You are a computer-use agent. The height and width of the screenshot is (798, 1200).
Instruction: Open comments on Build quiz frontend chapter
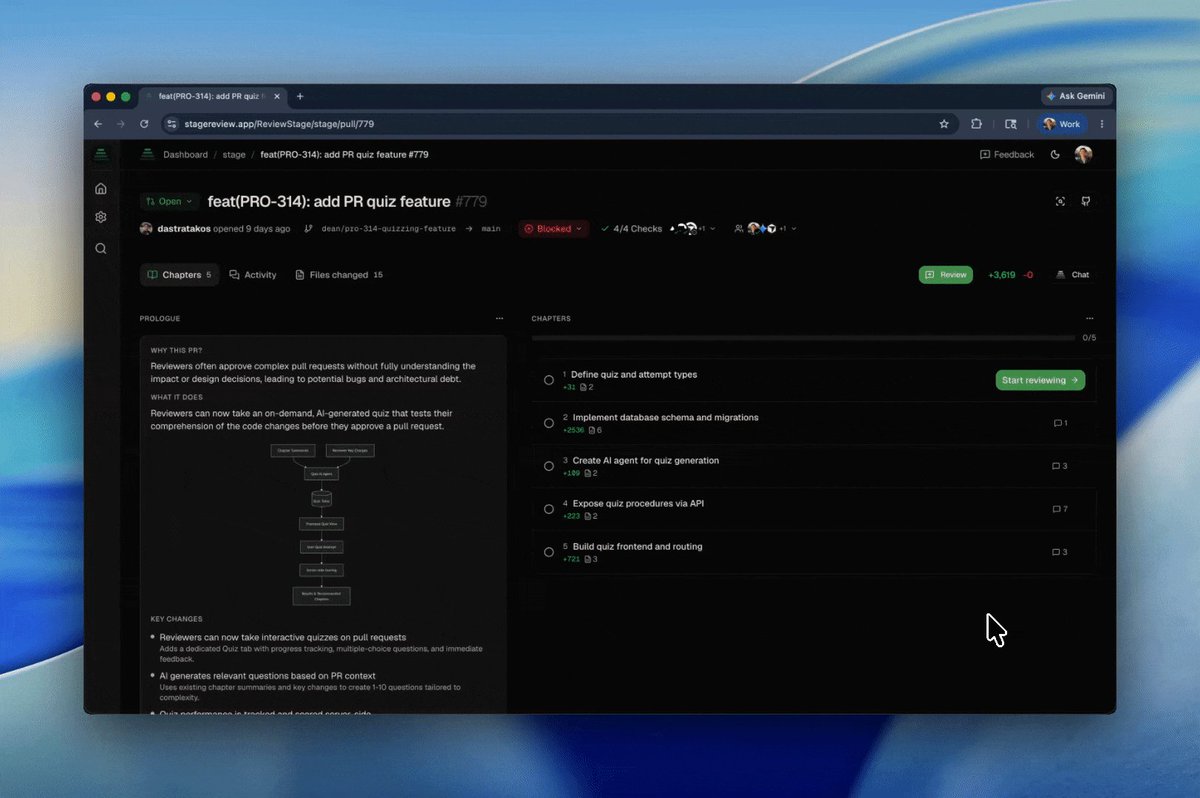click(x=1061, y=552)
